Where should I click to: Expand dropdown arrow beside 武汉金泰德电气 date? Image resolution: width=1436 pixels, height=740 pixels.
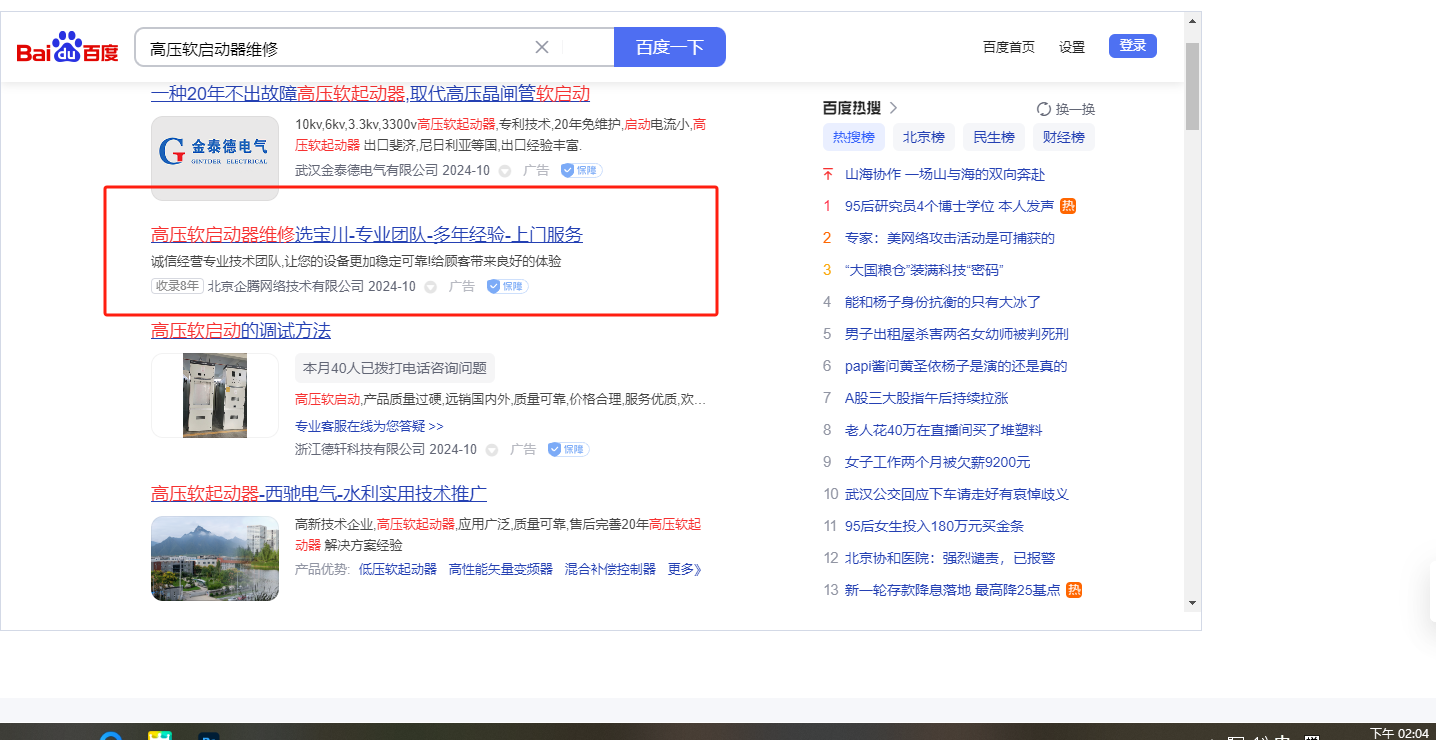[x=505, y=171]
